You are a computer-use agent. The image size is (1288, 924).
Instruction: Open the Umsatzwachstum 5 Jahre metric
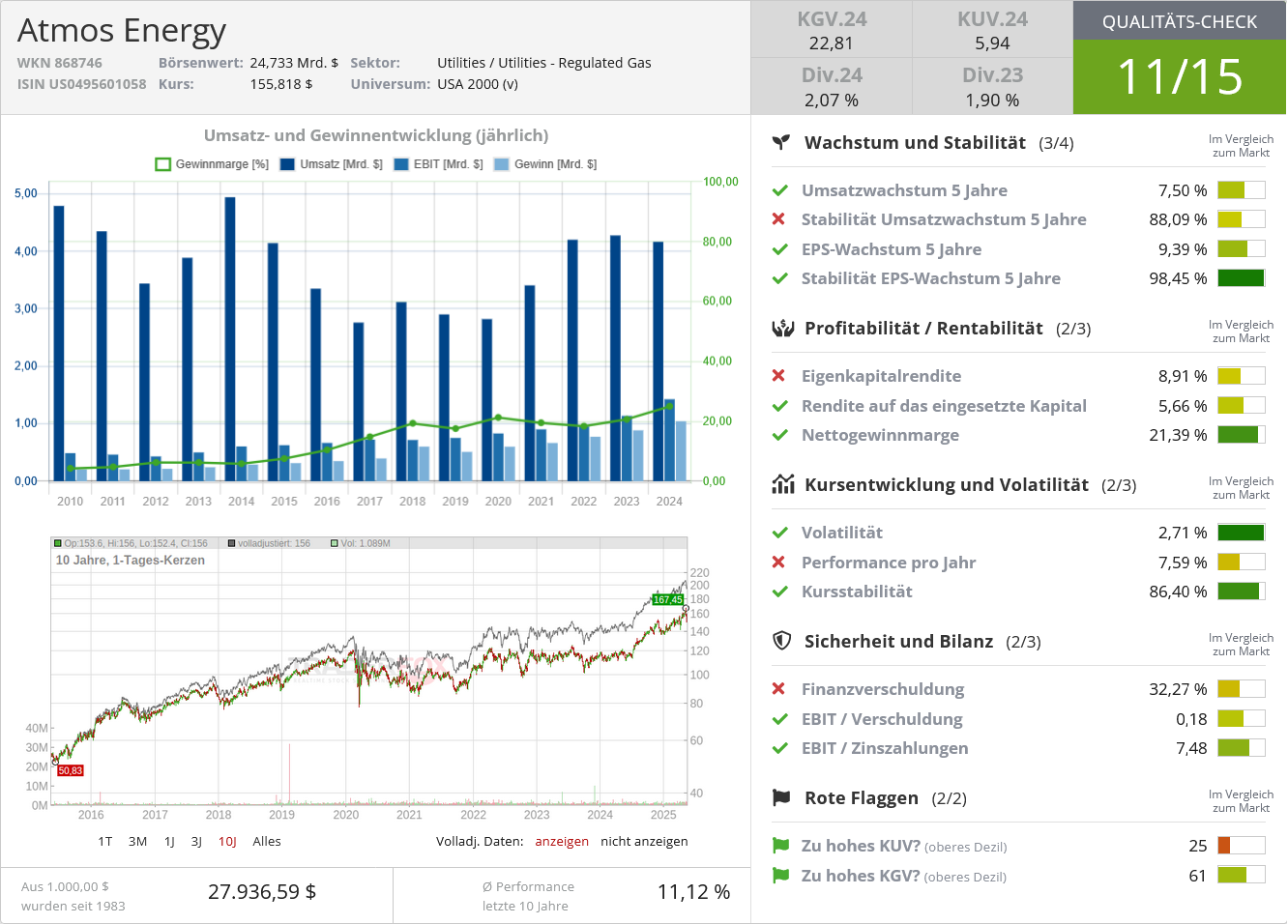pyautogui.click(x=904, y=190)
